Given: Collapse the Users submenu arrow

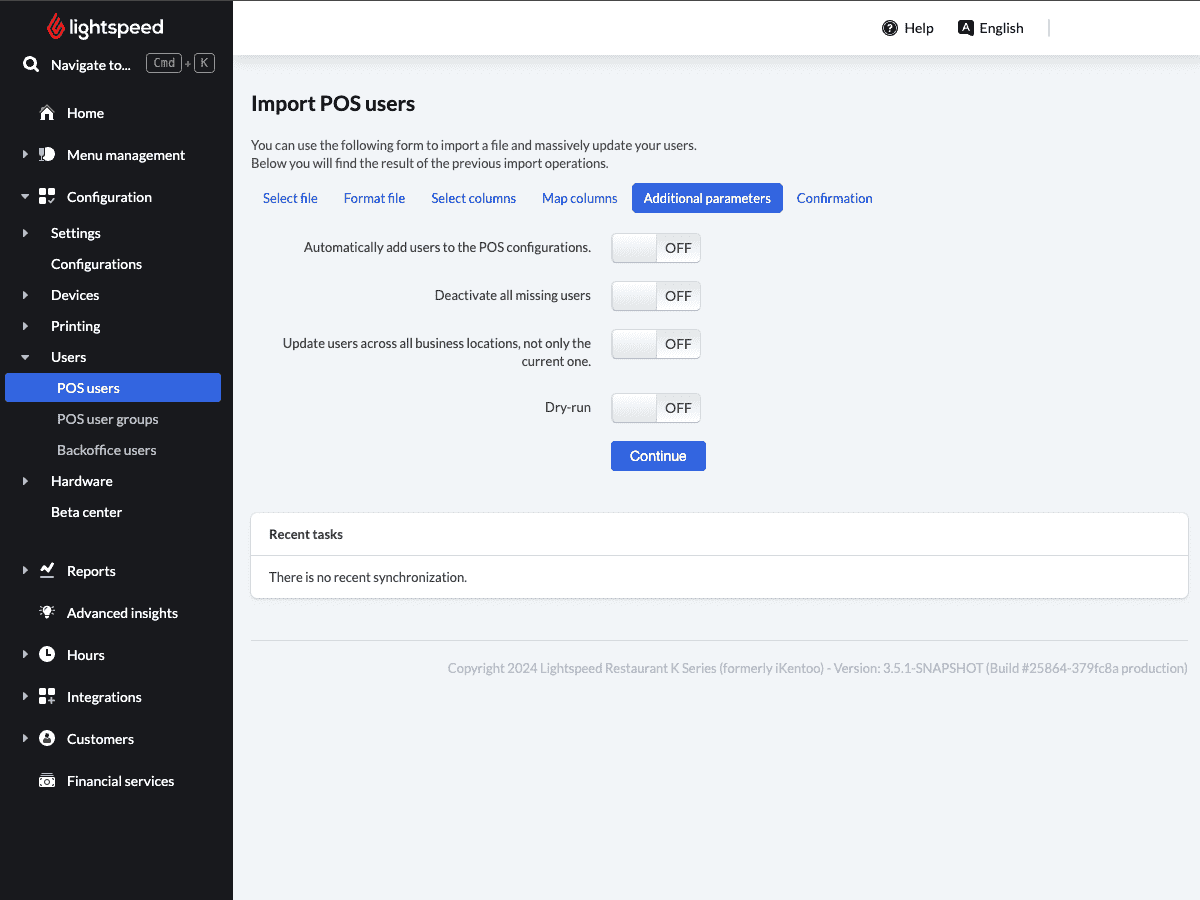Looking at the screenshot, I should tap(25, 357).
